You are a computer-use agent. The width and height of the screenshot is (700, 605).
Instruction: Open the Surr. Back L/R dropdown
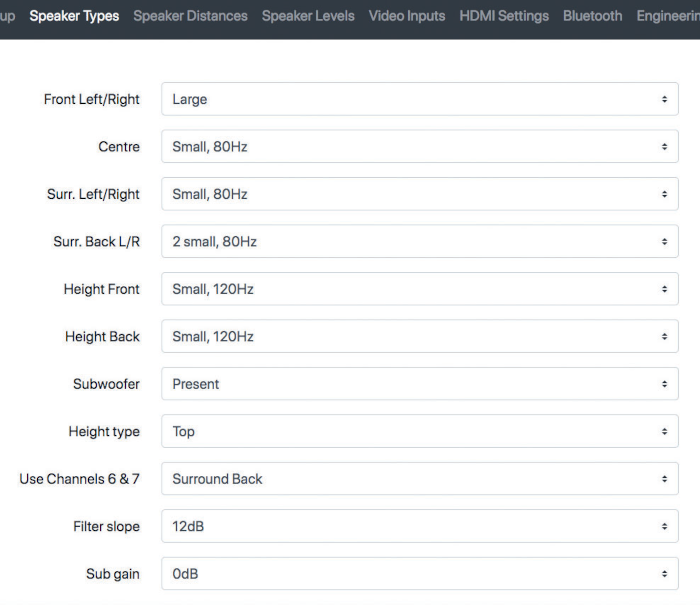pyautogui.click(x=420, y=242)
